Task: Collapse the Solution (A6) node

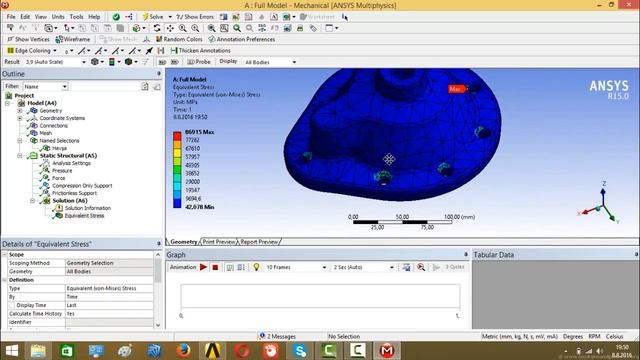Action: pyautogui.click(x=32, y=201)
